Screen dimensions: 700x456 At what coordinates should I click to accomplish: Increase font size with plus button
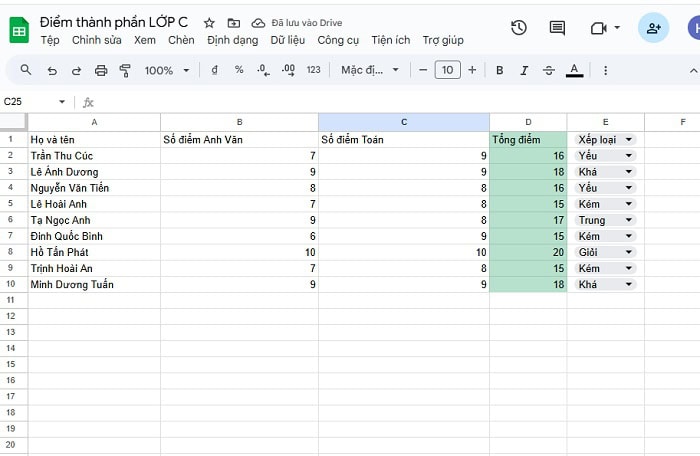472,70
